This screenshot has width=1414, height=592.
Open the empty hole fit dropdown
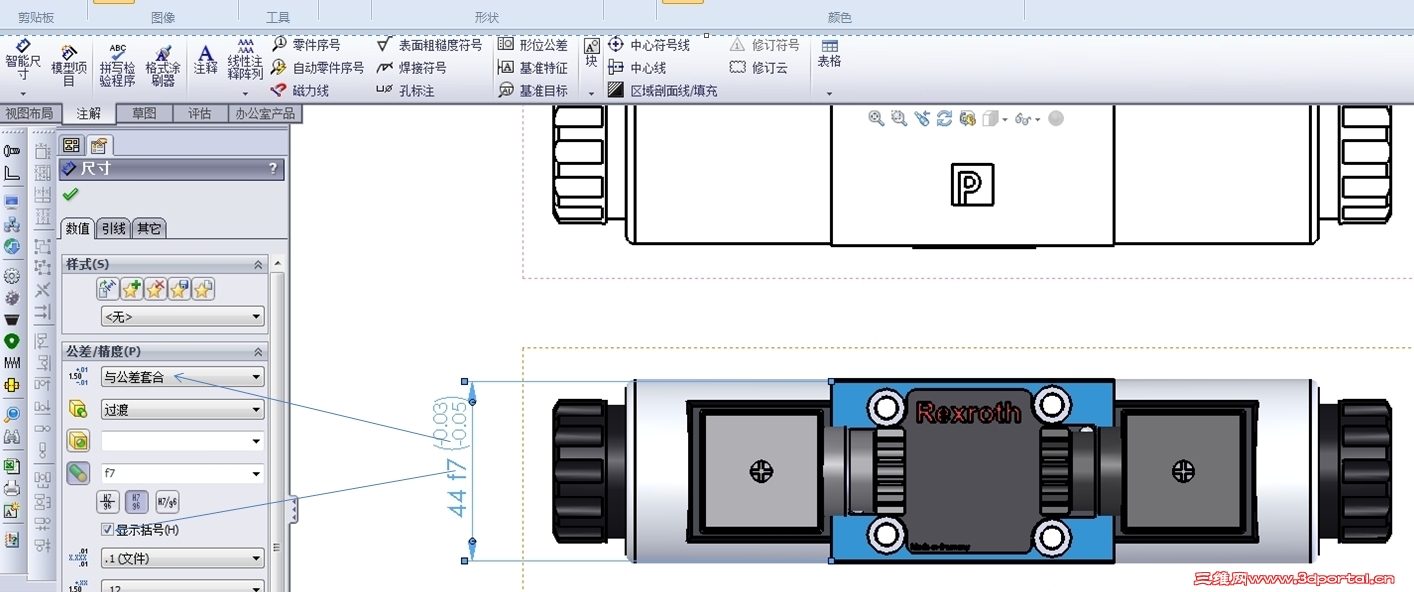tap(182, 441)
